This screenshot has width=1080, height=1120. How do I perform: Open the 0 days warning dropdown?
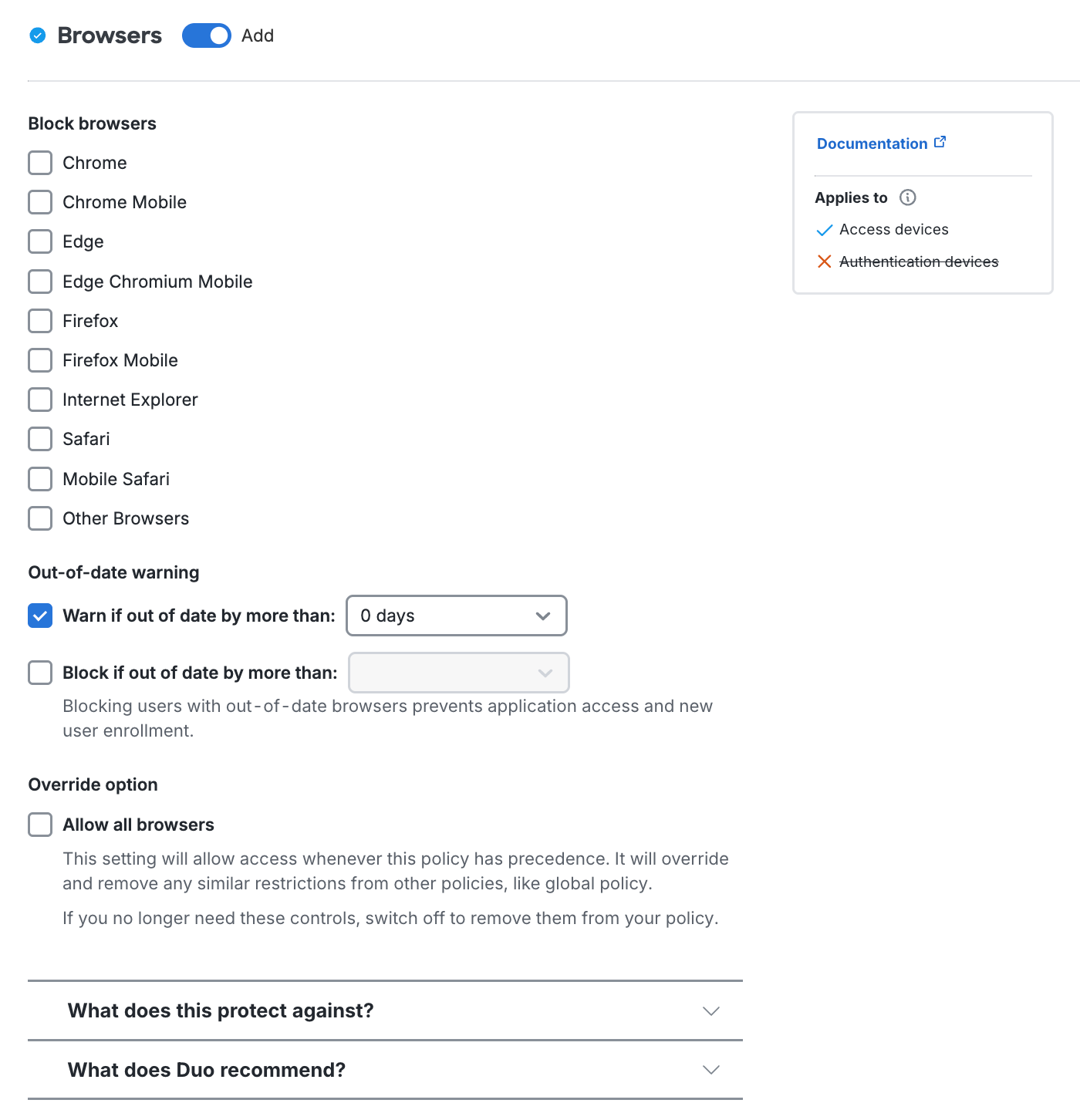click(457, 616)
